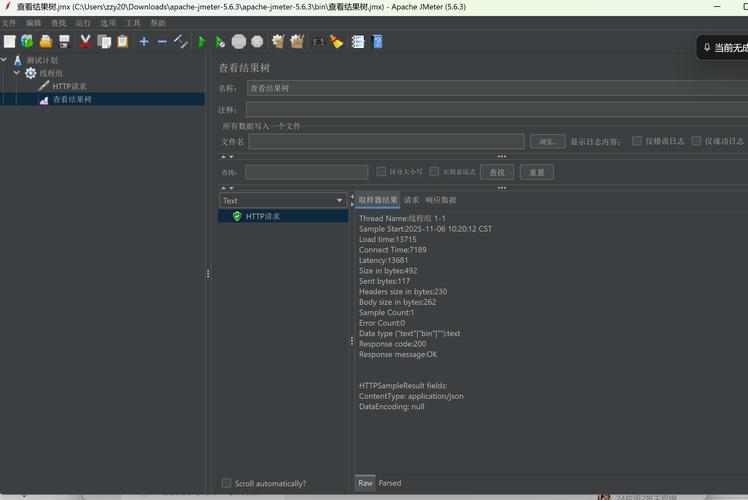Switch to the 响应数据 tab
This screenshot has height=500, width=748.
click(440, 200)
